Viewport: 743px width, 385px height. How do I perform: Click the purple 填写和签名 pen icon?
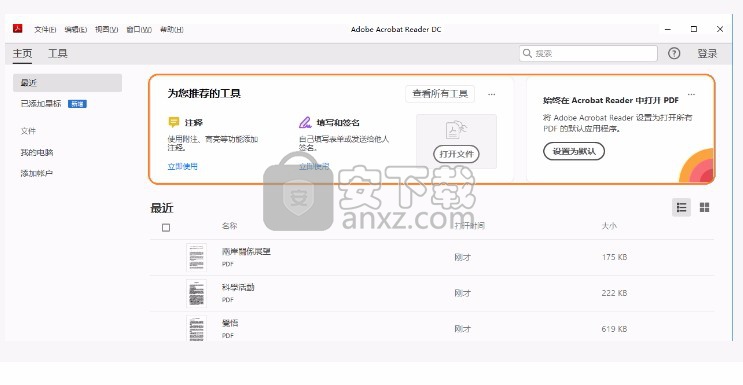click(305, 122)
